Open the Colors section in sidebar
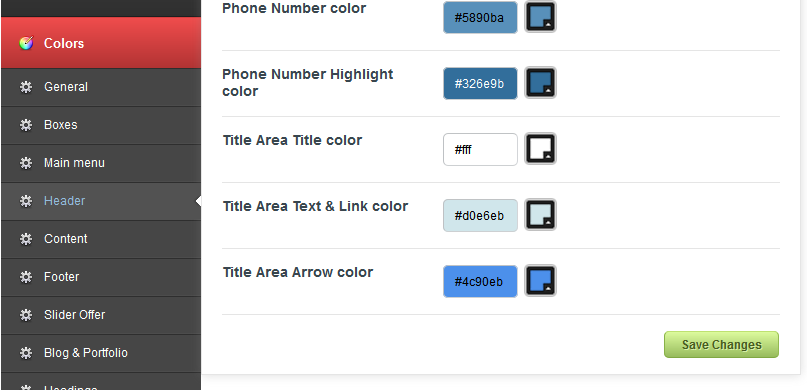The image size is (807, 390). [x=101, y=43]
